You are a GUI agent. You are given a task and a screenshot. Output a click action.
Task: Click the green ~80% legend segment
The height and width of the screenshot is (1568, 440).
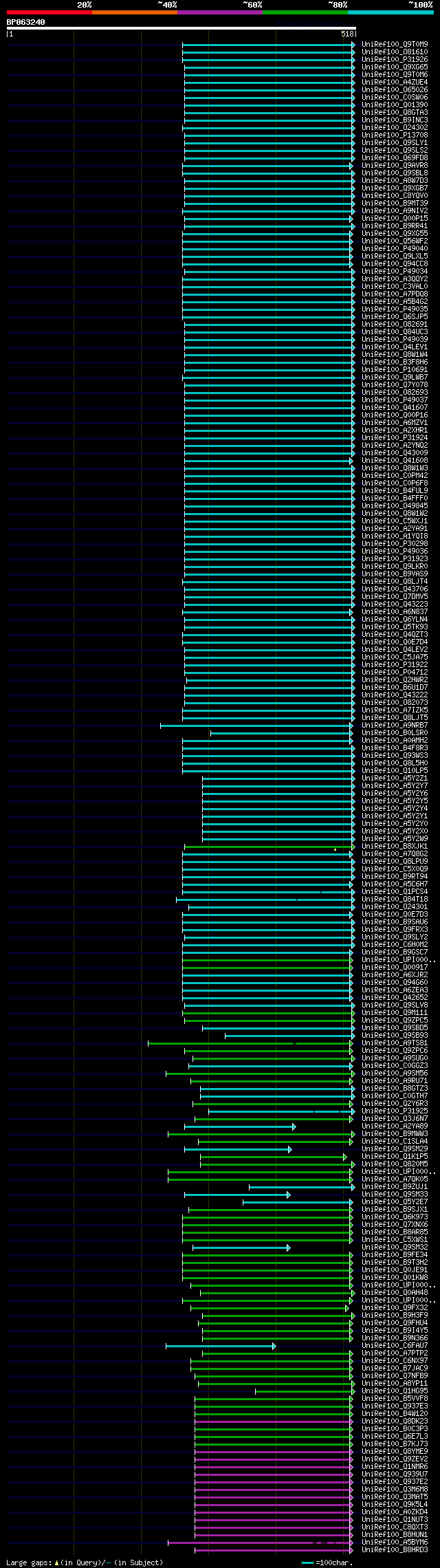click(305, 12)
